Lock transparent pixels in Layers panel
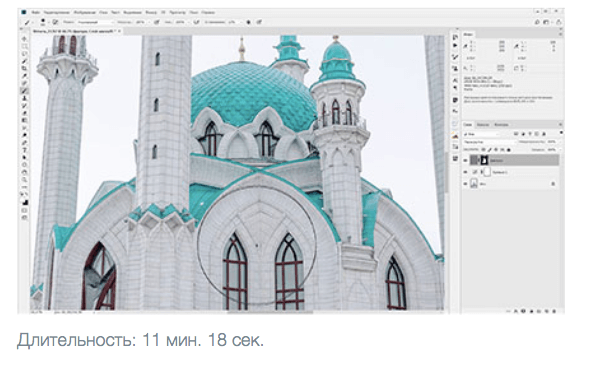This screenshot has width=593, height=370. [x=484, y=150]
